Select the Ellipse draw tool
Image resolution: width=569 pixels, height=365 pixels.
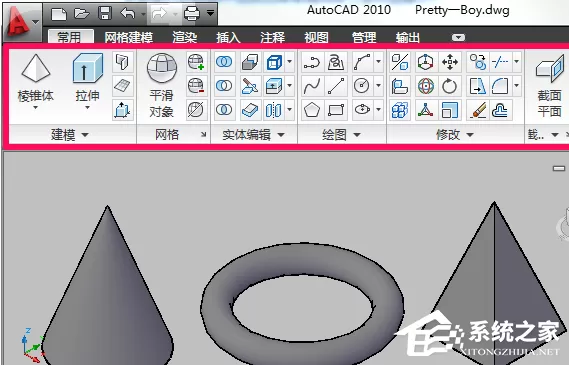coord(362,110)
